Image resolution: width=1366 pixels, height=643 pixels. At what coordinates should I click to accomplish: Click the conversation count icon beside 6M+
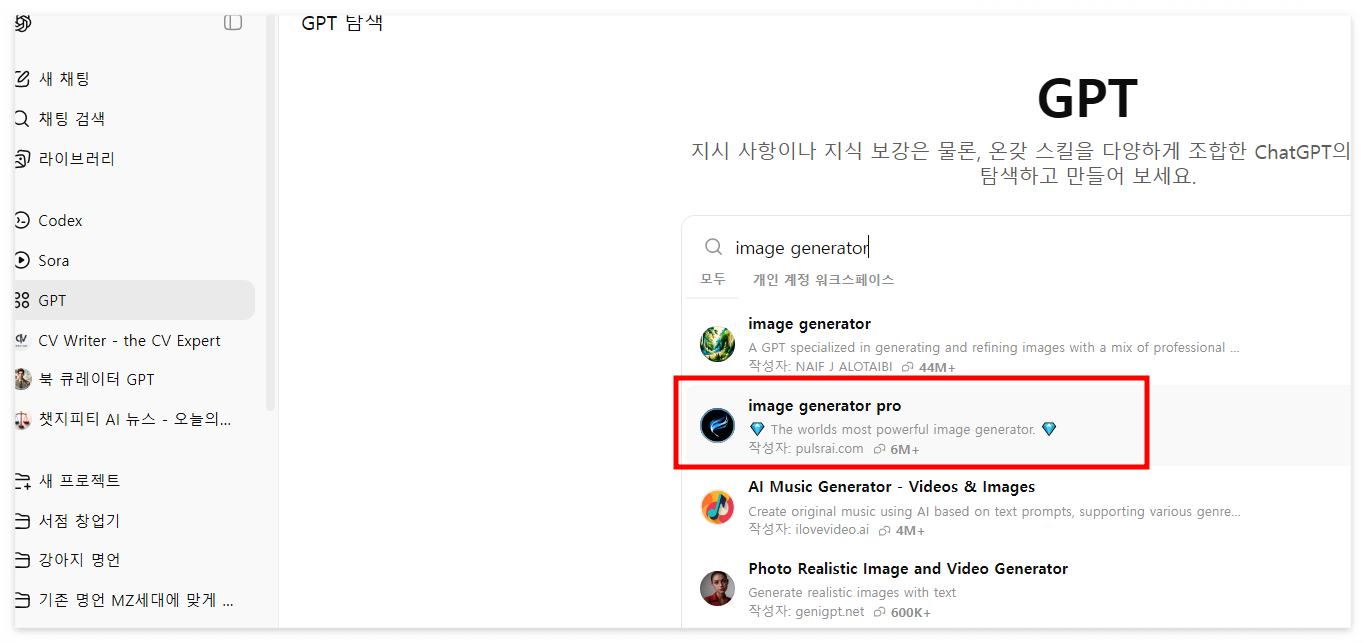(x=879, y=449)
